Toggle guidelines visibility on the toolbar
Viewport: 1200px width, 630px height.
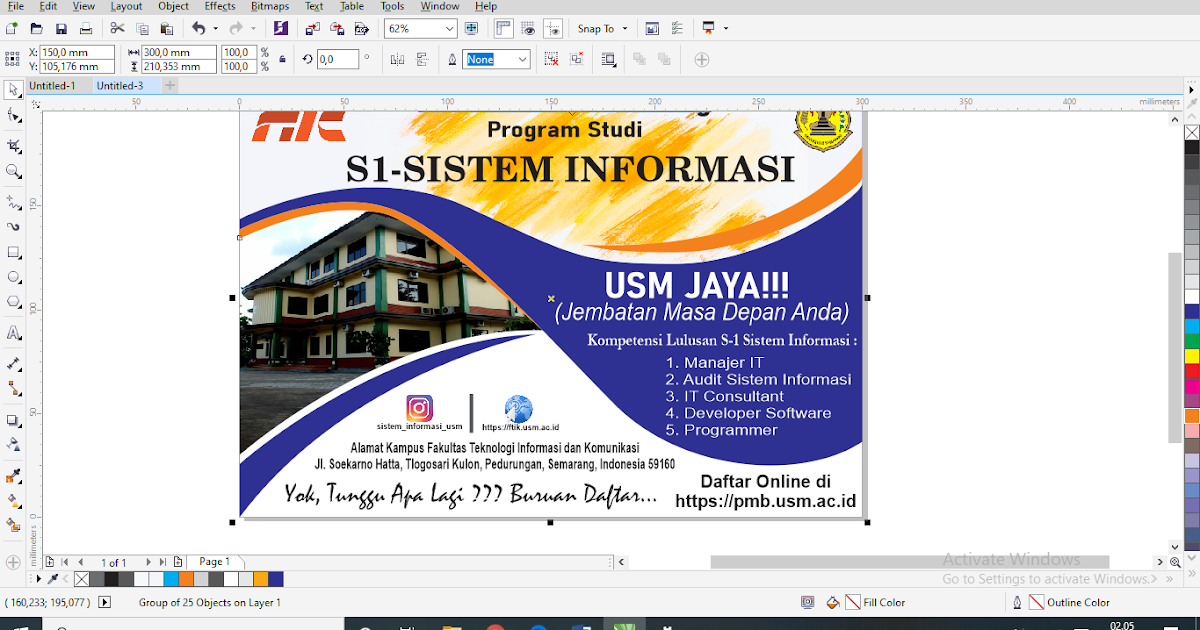point(553,28)
